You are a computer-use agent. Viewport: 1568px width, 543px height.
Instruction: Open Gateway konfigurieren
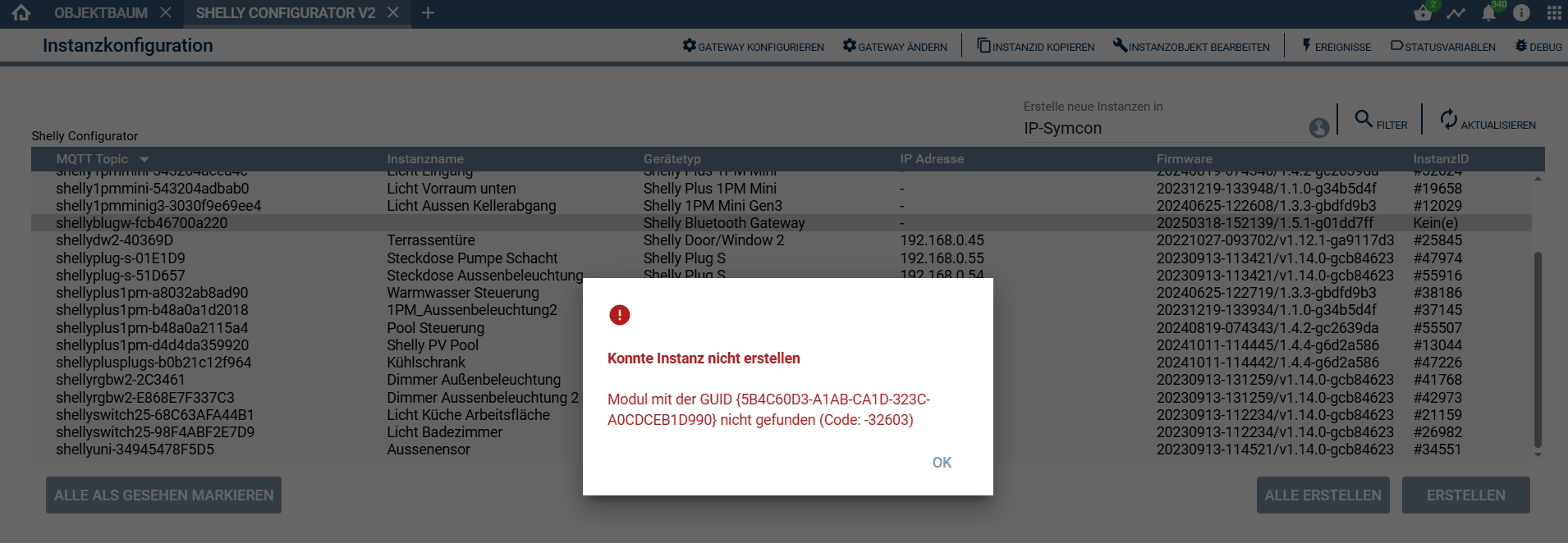pyautogui.click(x=754, y=47)
